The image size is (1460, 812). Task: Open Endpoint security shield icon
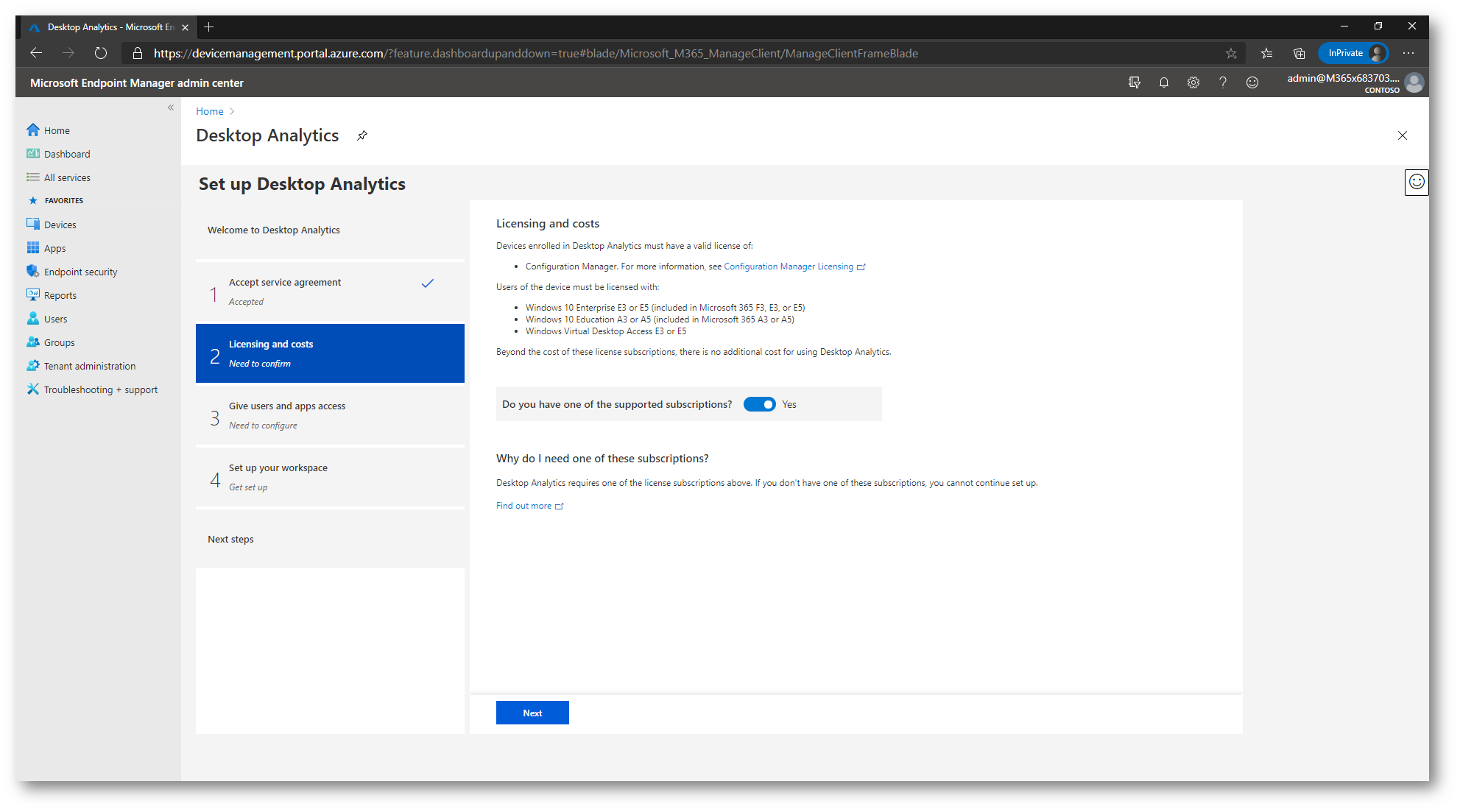[x=33, y=272]
